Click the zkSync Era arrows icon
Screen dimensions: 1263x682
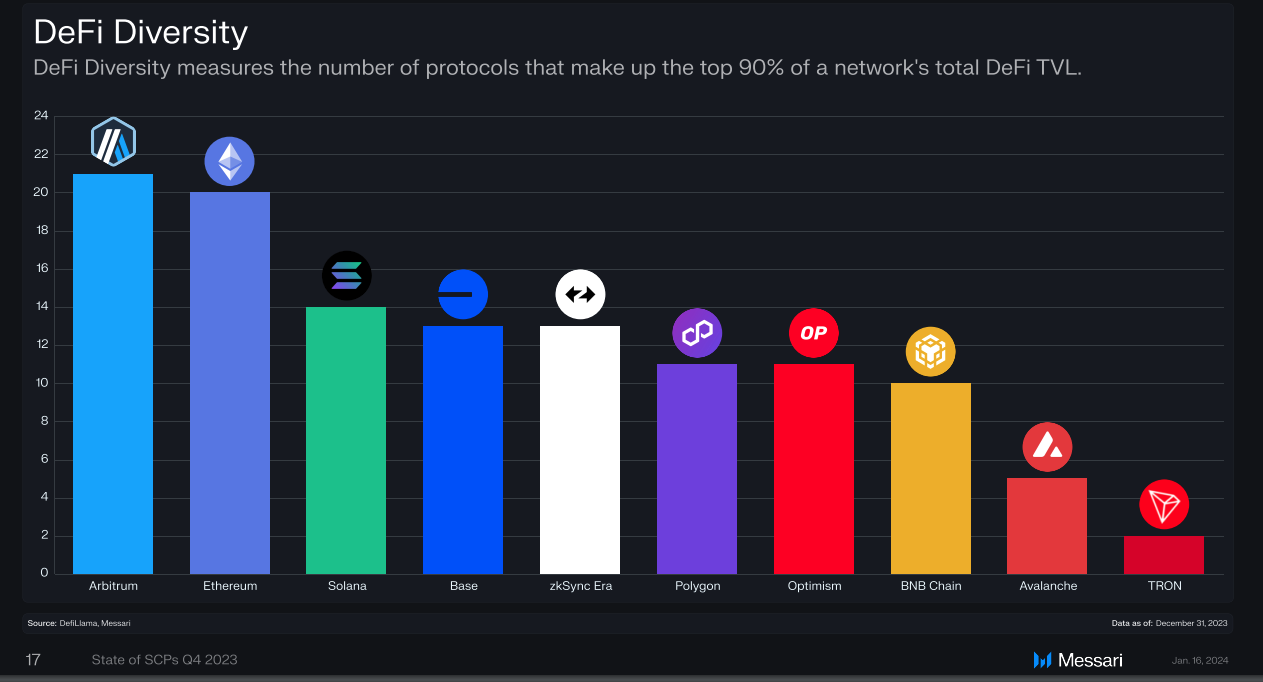580,295
